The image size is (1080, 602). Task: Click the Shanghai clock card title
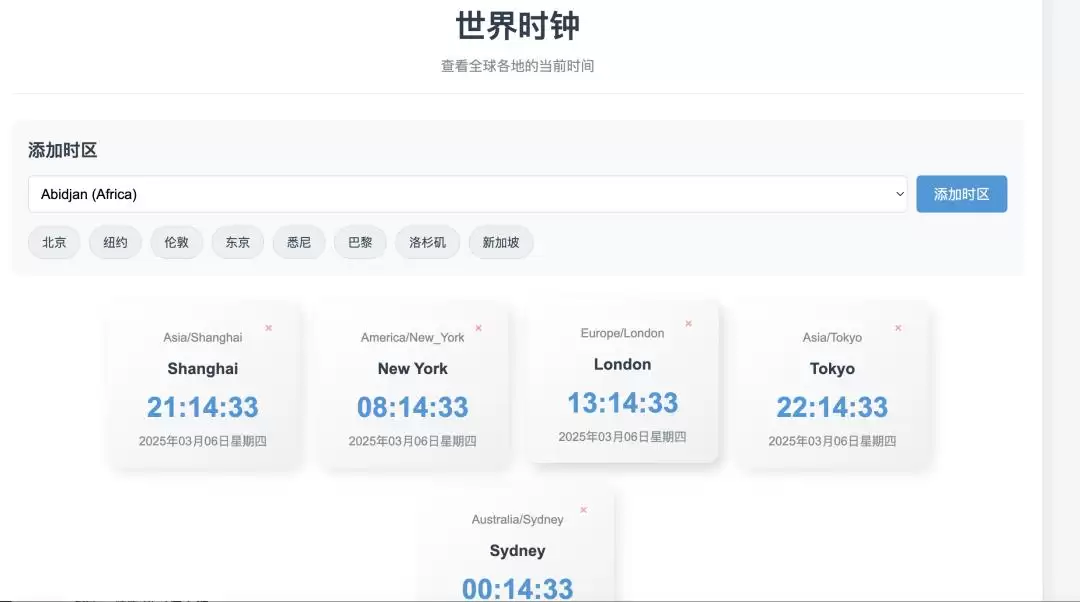pos(202,369)
